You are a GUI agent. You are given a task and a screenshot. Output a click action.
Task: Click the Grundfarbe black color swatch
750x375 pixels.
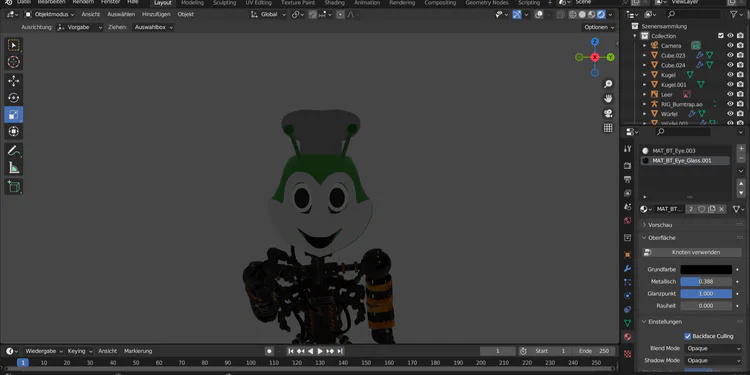(x=706, y=269)
